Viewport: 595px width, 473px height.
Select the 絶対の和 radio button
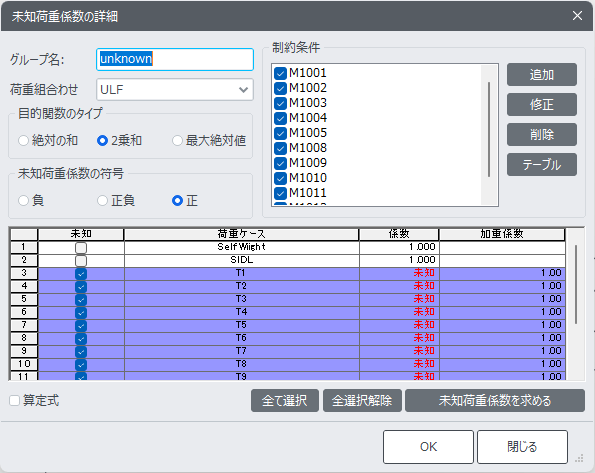click(24, 140)
